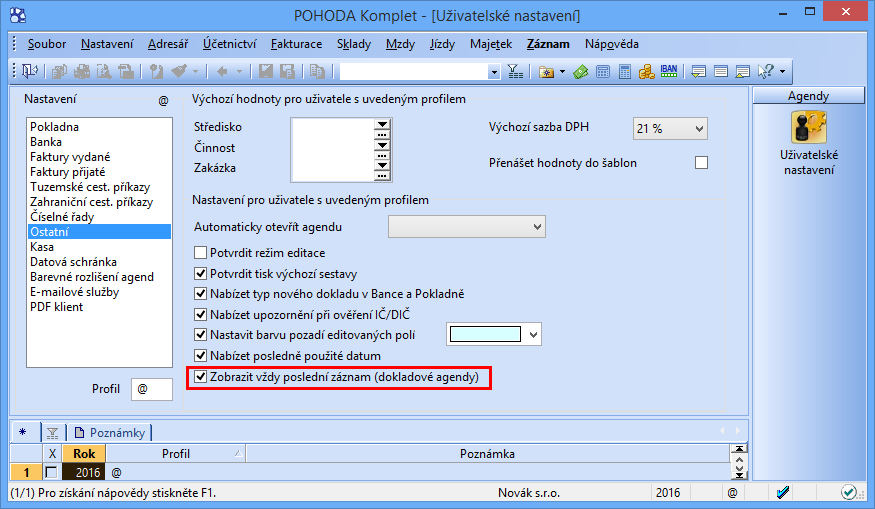The width and height of the screenshot is (875, 509).
Task: Toggle Nabízet typ nového dokladu checkbox
Action: pos(200,294)
